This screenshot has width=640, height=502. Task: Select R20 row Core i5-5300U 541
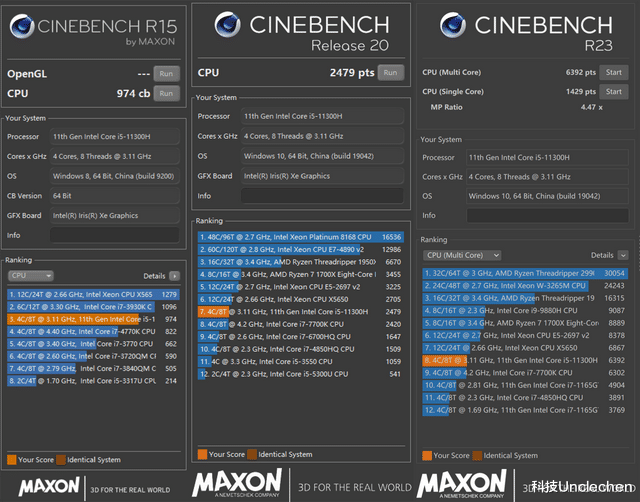300,374
